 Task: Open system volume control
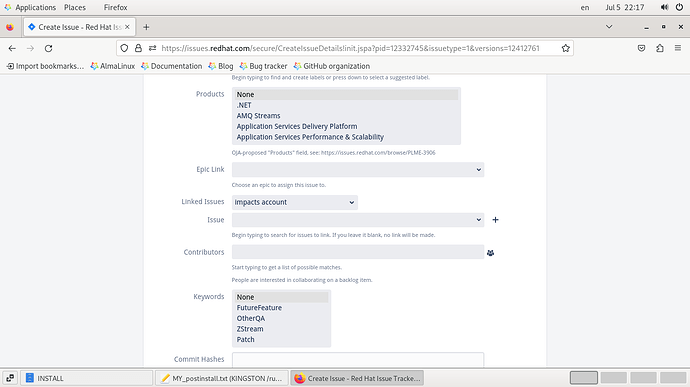point(664,7)
